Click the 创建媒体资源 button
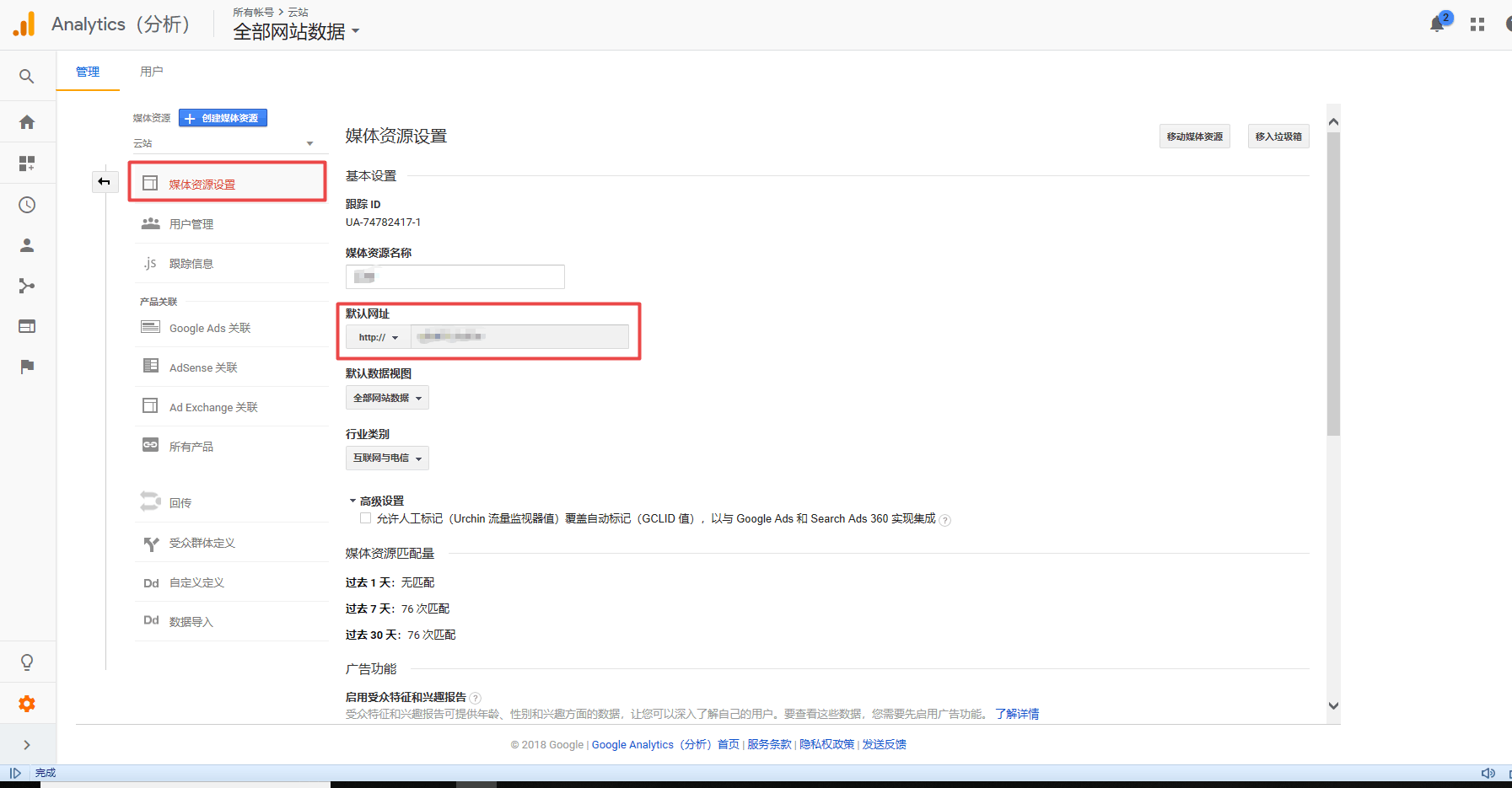Image resolution: width=1512 pixels, height=788 pixels. click(x=222, y=117)
